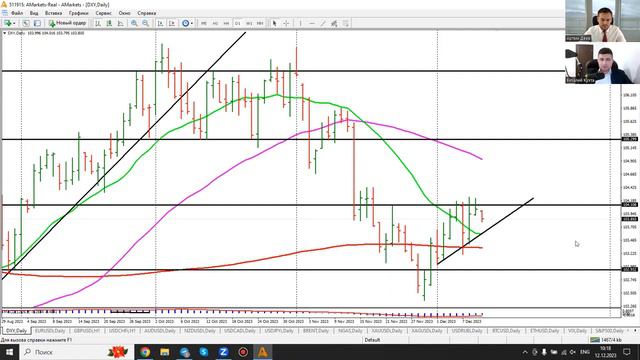Image resolution: width=640 pixels, height=360 pixels.
Task: Open Google Chrome from the taskbar
Action: click(x=144, y=351)
